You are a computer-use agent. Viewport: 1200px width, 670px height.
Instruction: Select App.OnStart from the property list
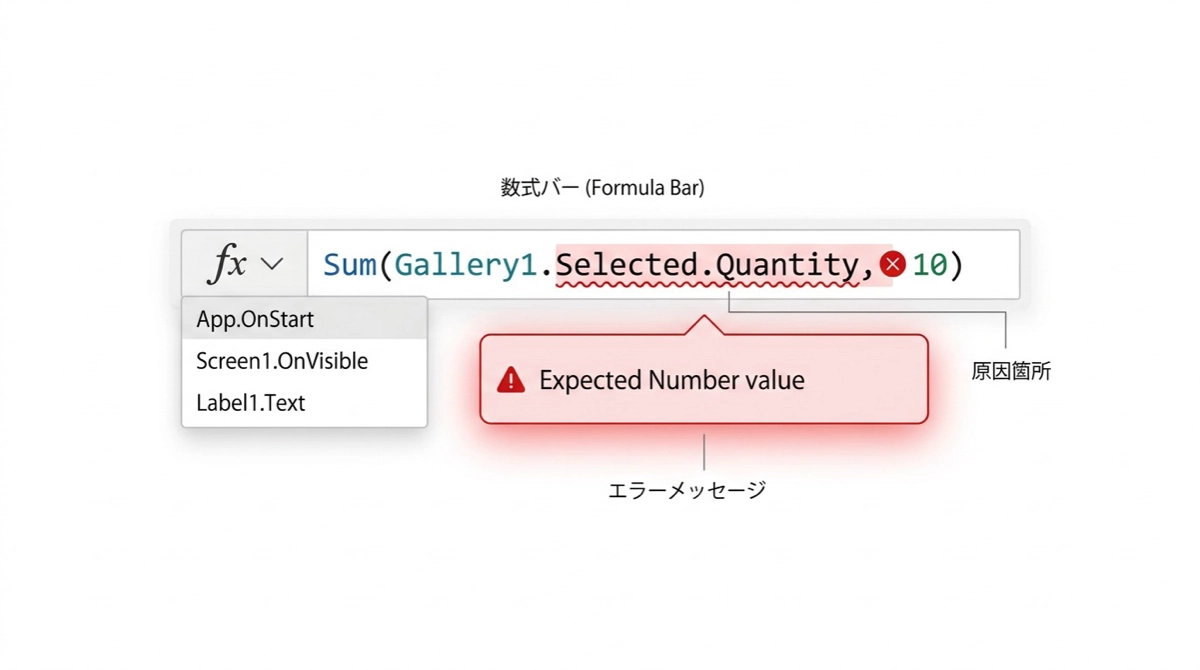[255, 320]
